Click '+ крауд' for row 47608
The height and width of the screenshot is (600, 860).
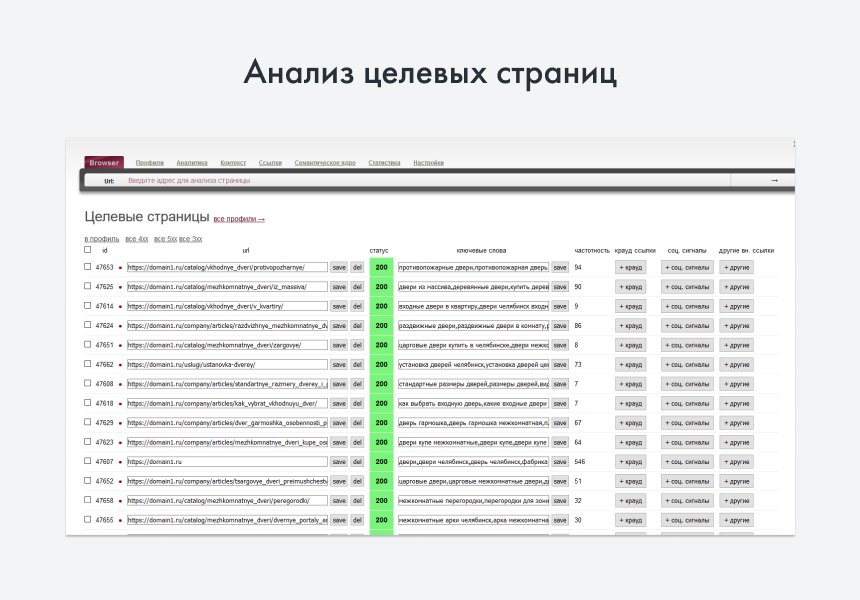[x=630, y=384]
